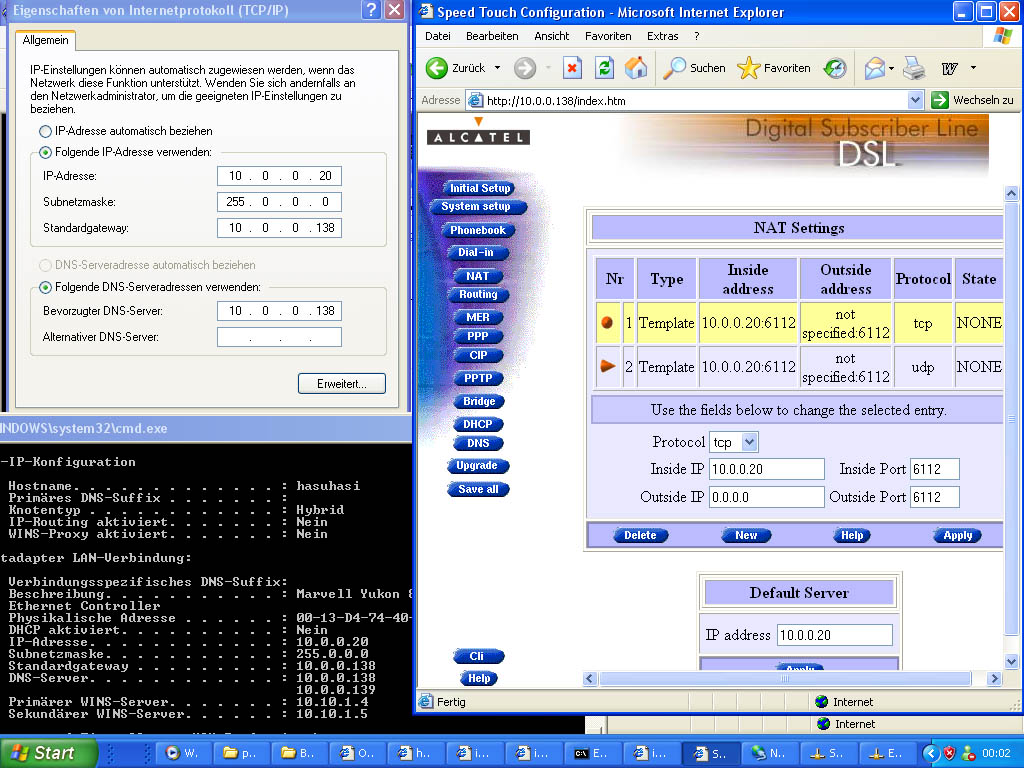
Task: Open the Favoriten menu in menu bar
Action: coord(608,36)
